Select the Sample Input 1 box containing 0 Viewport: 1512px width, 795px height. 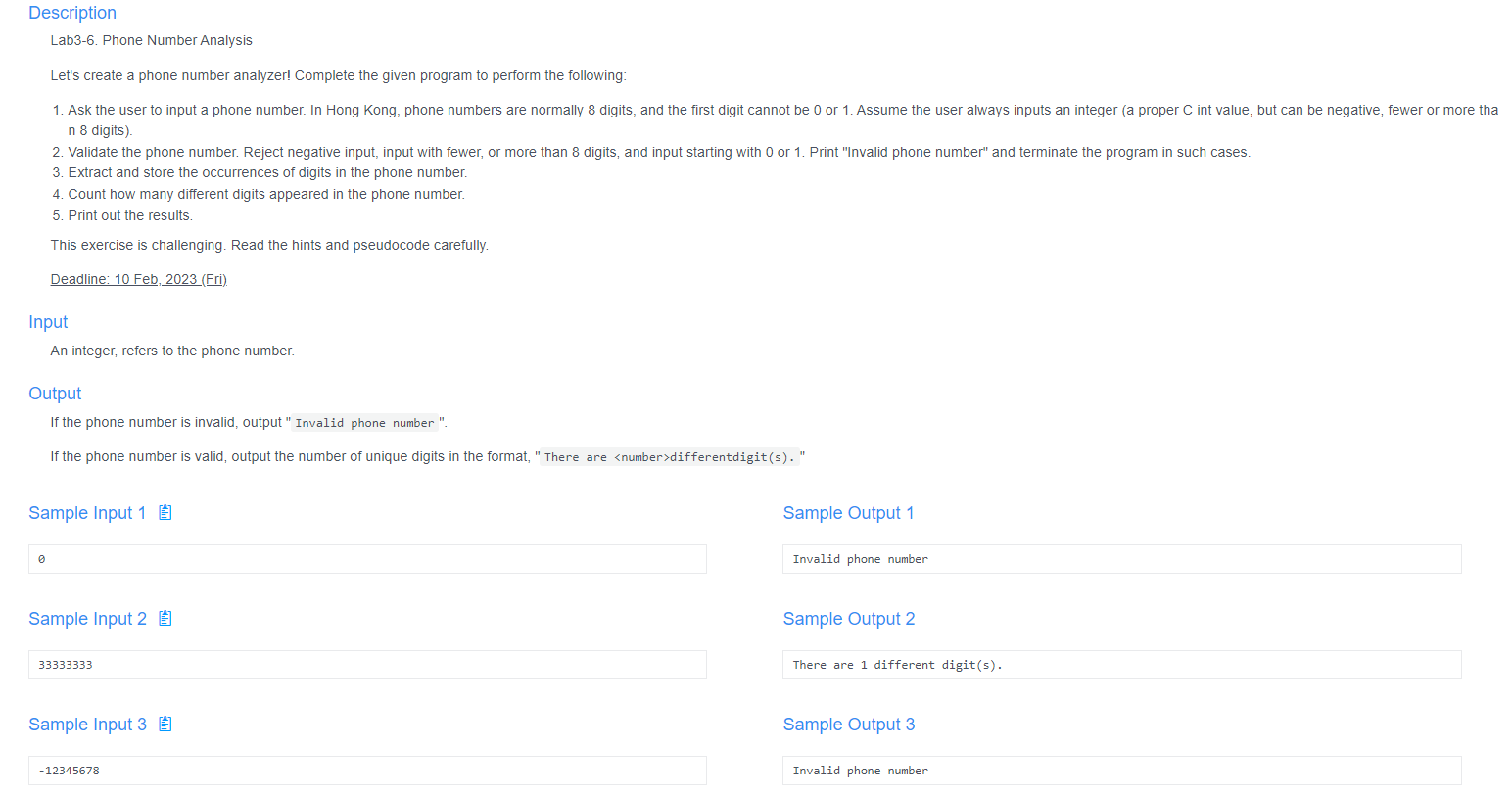[366, 558]
